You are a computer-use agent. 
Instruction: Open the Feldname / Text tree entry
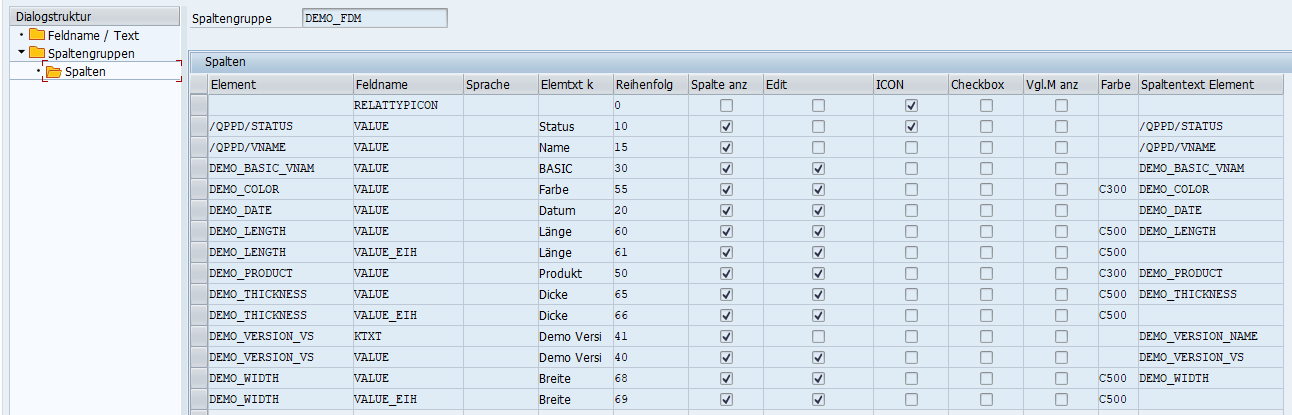[x=93, y=35]
